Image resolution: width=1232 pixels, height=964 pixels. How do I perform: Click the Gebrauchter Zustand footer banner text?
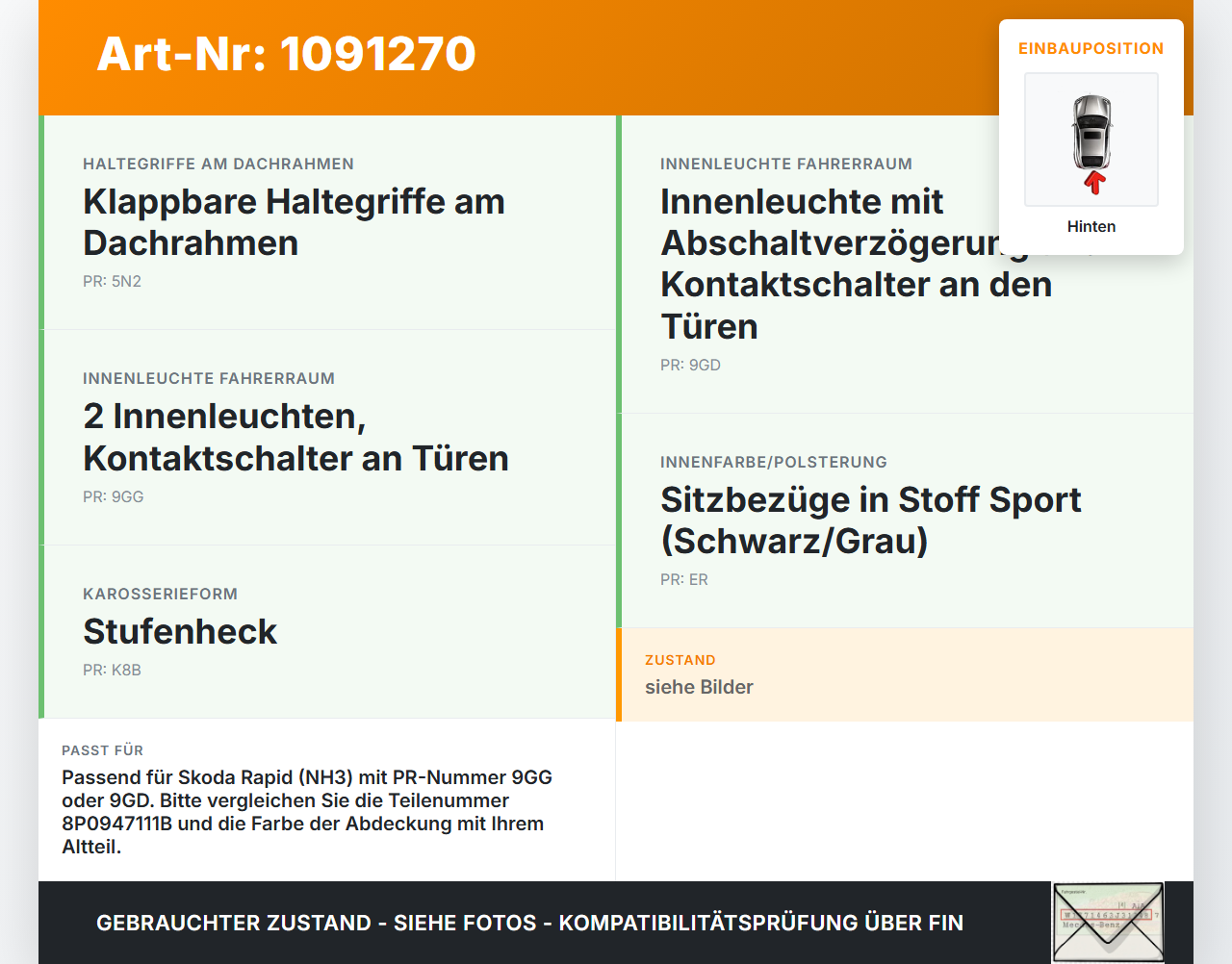[x=529, y=923]
